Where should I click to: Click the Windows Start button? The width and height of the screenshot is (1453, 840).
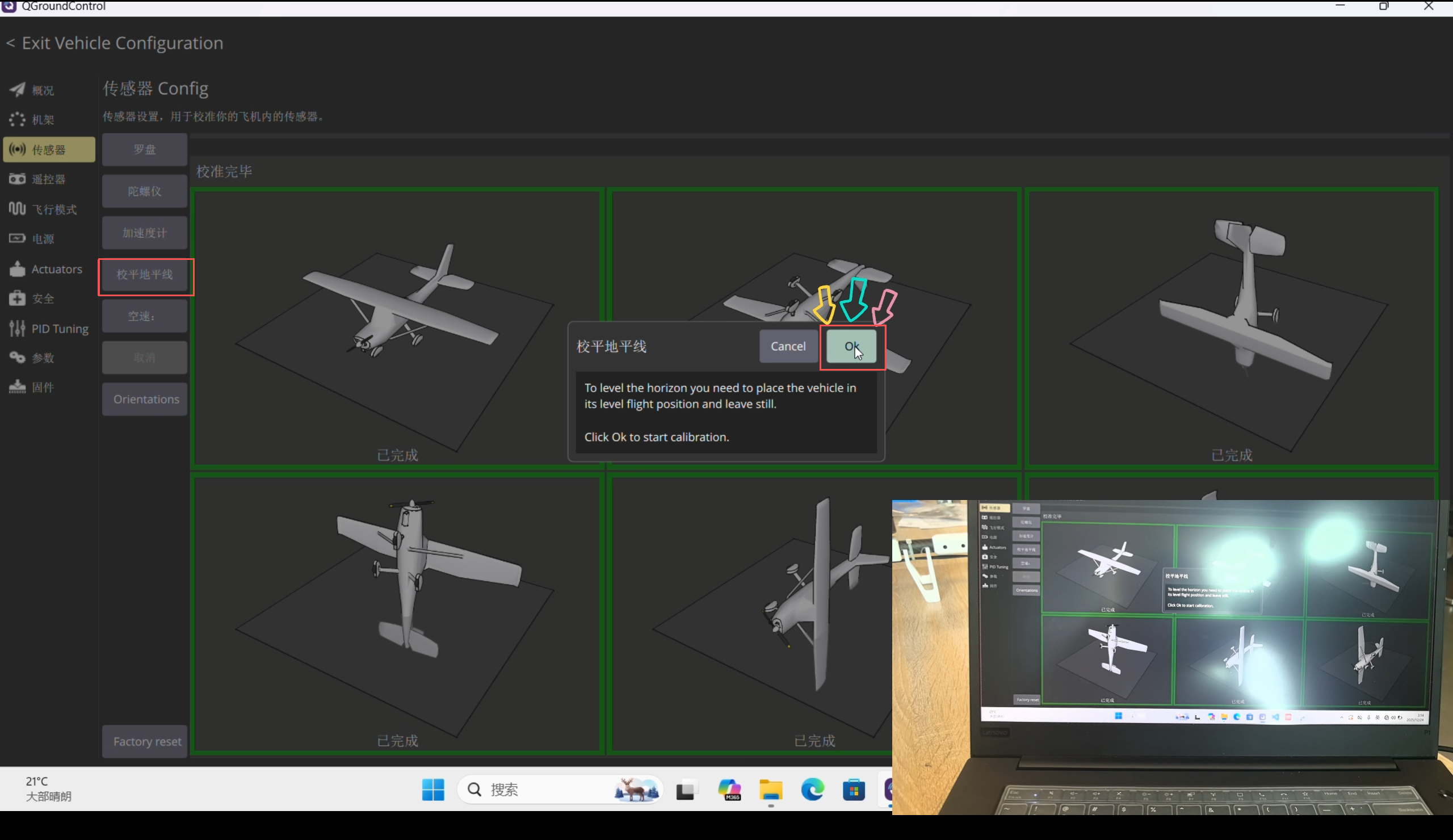click(x=433, y=789)
